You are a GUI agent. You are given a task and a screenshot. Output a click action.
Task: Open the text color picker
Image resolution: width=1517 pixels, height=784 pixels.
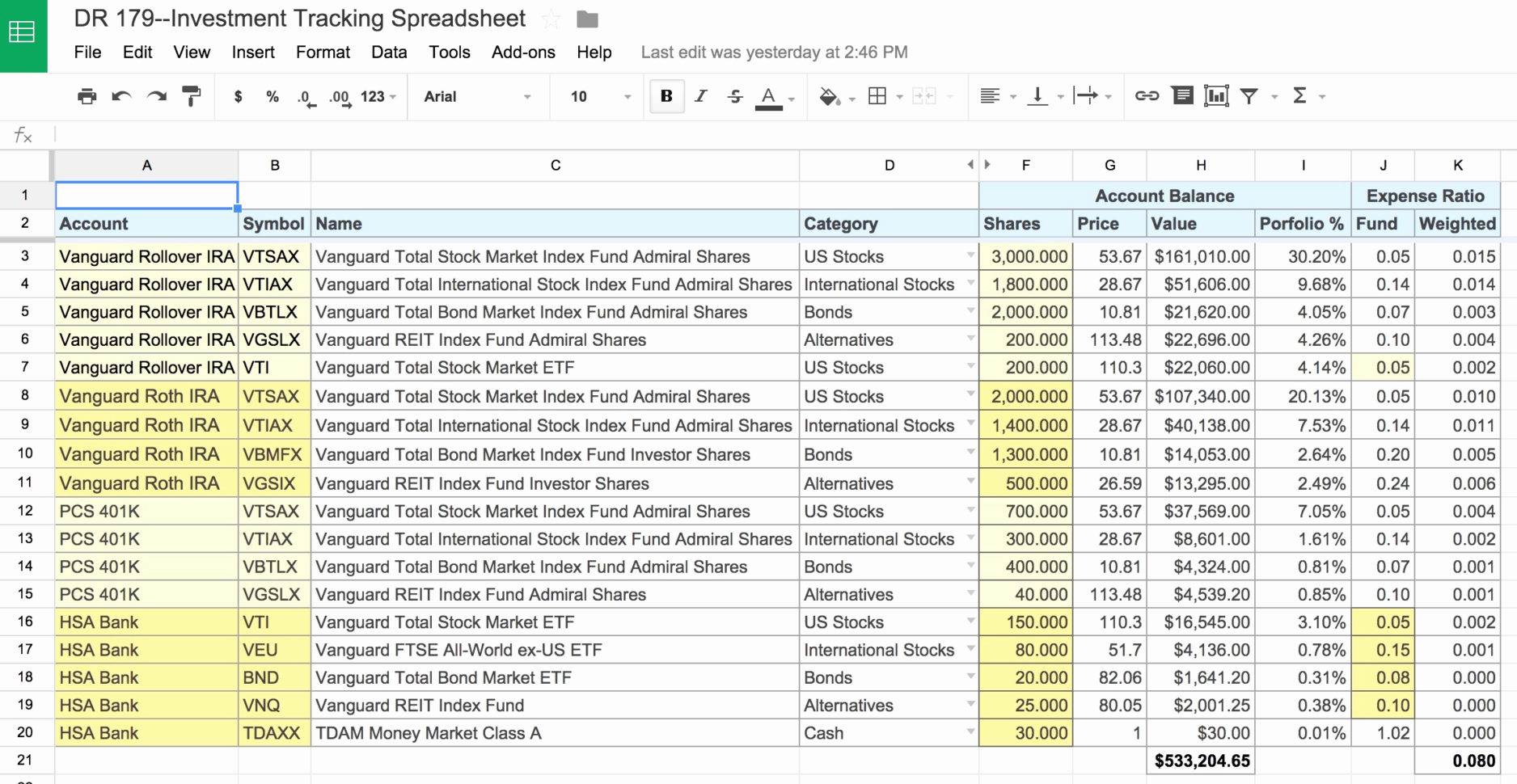(x=769, y=96)
